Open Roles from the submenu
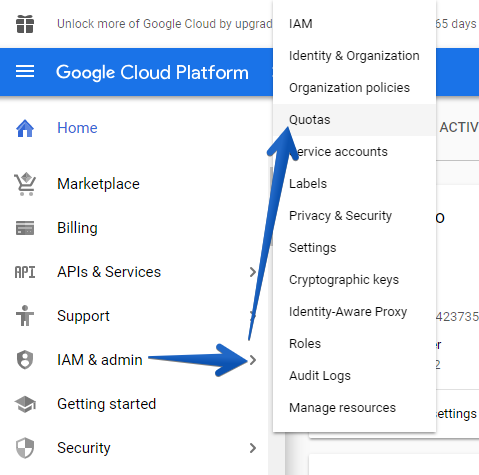Screen dimensions: 479x475 tap(354, 344)
